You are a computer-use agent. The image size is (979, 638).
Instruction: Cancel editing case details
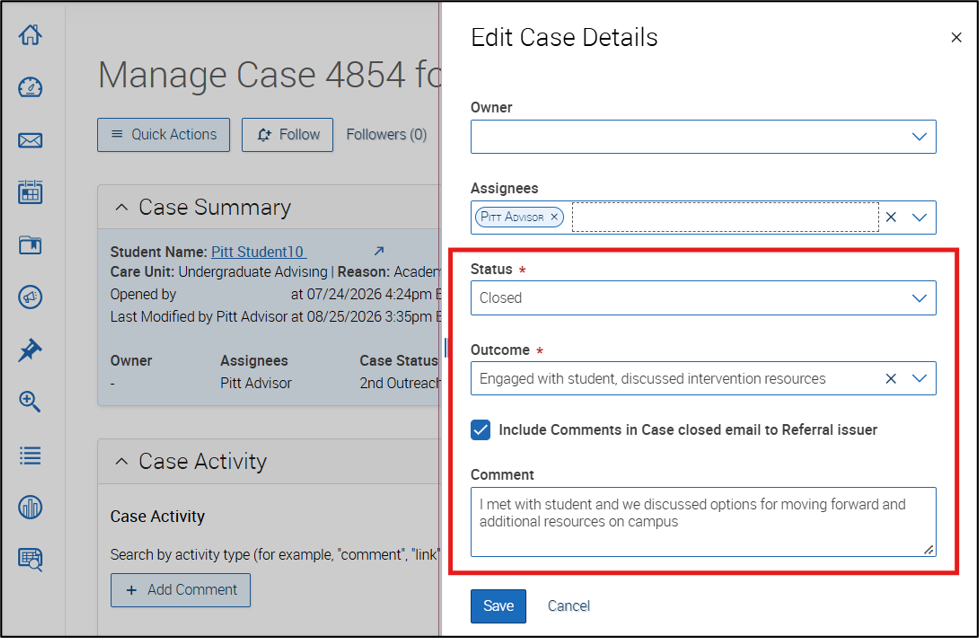tap(568, 606)
